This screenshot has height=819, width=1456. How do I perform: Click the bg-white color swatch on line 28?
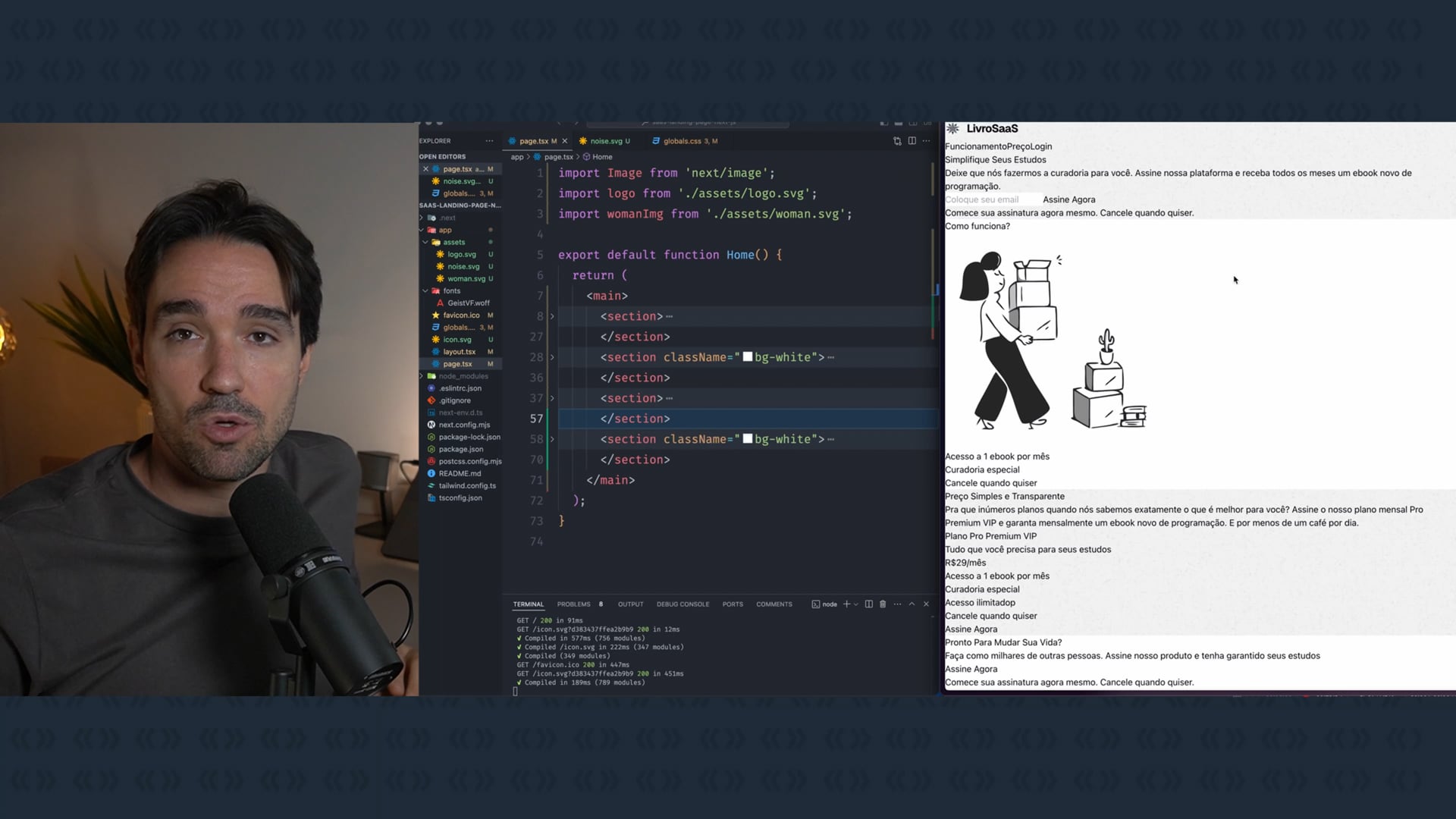748,356
